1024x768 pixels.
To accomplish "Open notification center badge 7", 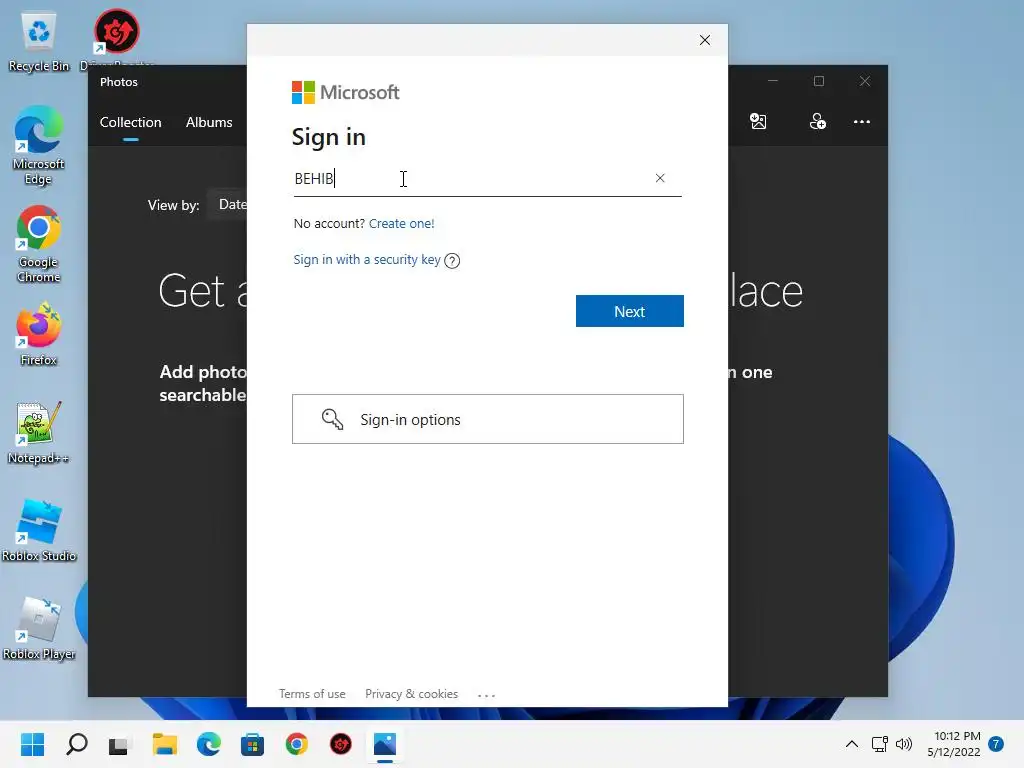I will [x=996, y=744].
